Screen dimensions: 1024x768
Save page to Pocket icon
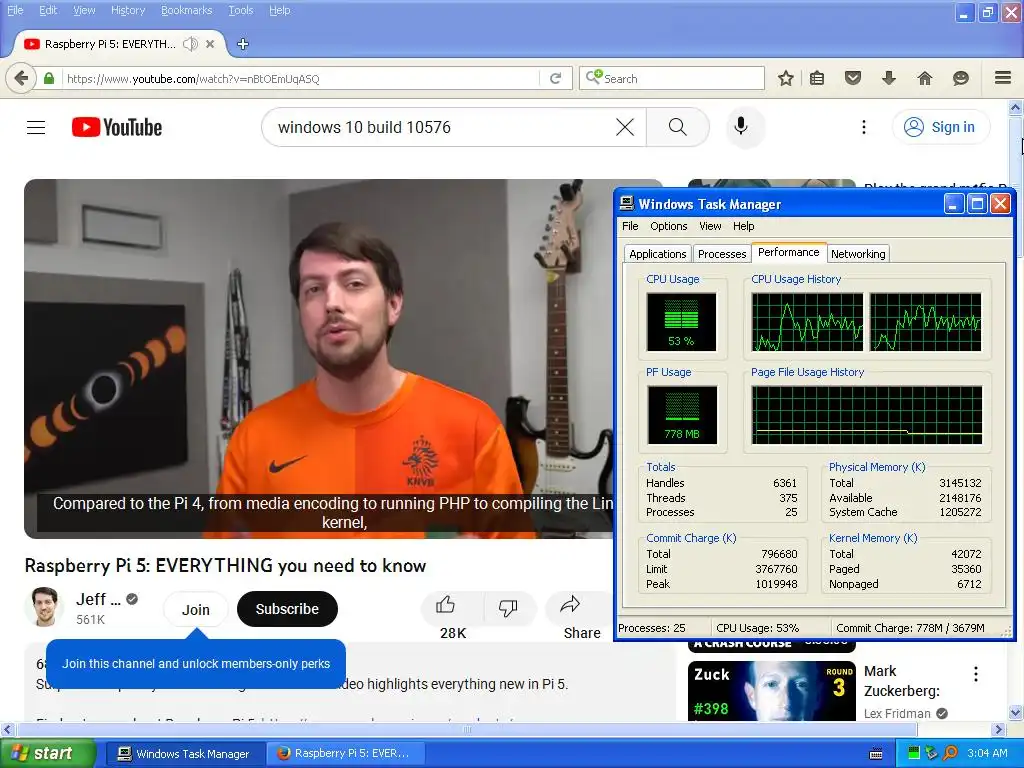pyautogui.click(x=852, y=78)
